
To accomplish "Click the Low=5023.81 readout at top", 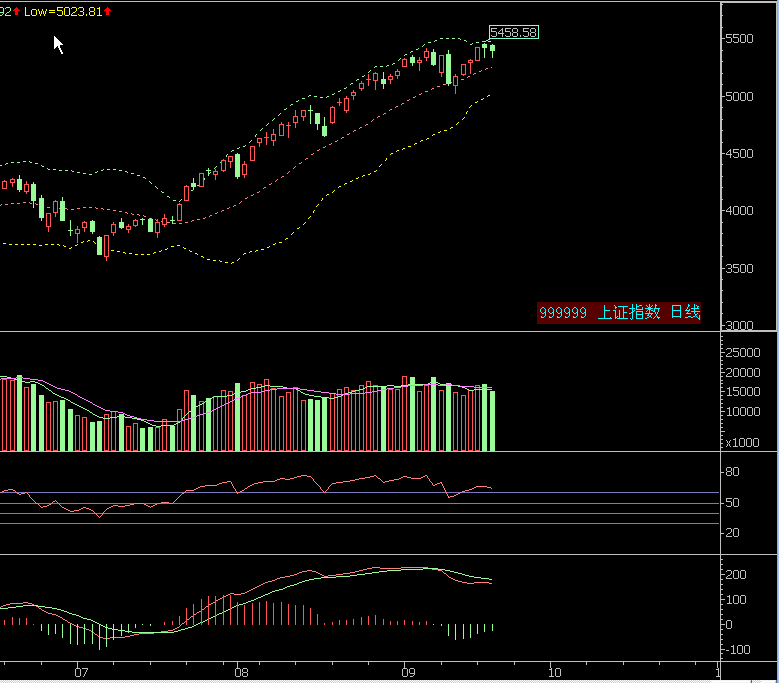I will coord(63,11).
